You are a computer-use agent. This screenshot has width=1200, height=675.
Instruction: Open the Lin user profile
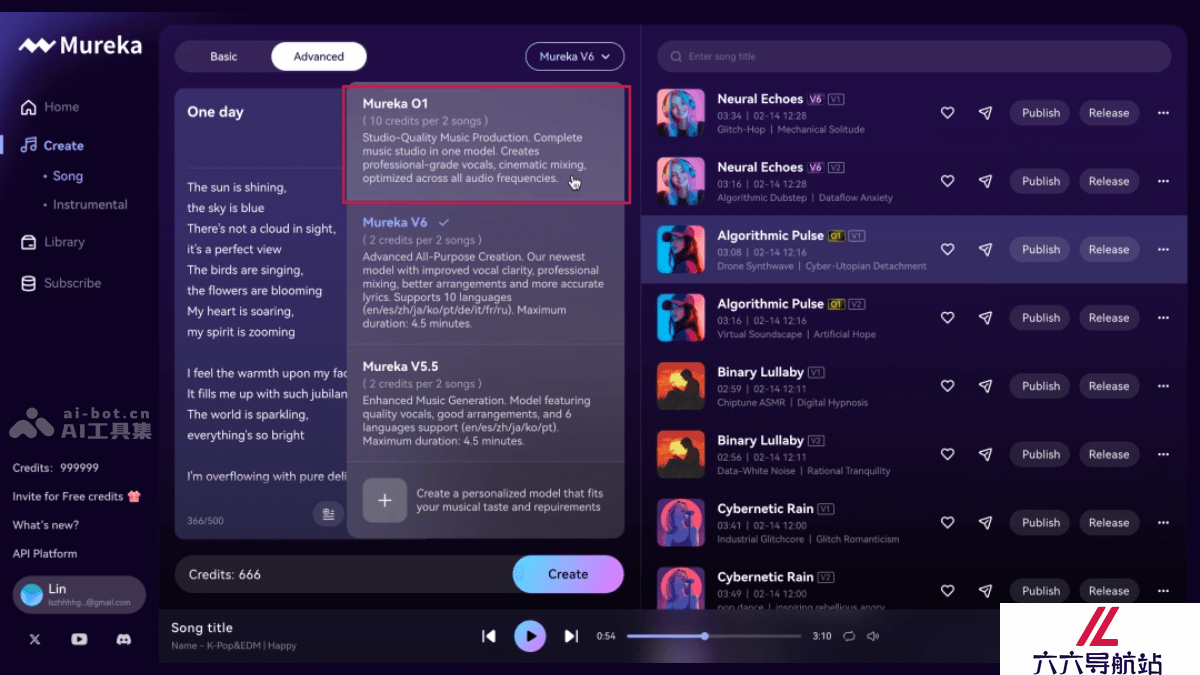[x=79, y=595]
